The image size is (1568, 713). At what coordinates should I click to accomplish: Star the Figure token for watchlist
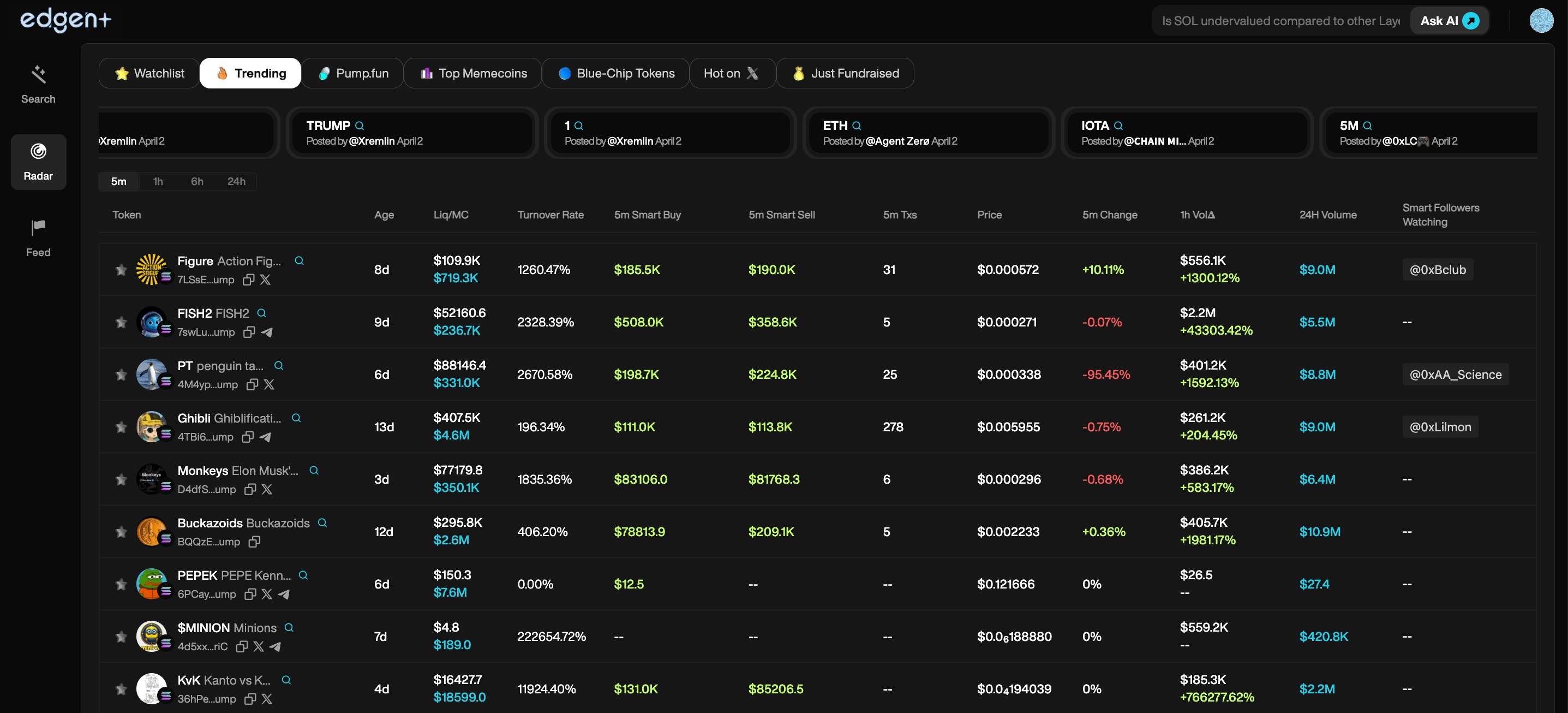[x=121, y=270]
